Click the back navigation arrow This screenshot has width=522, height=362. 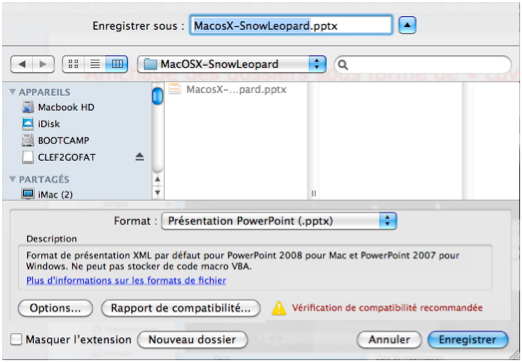pos(22,64)
